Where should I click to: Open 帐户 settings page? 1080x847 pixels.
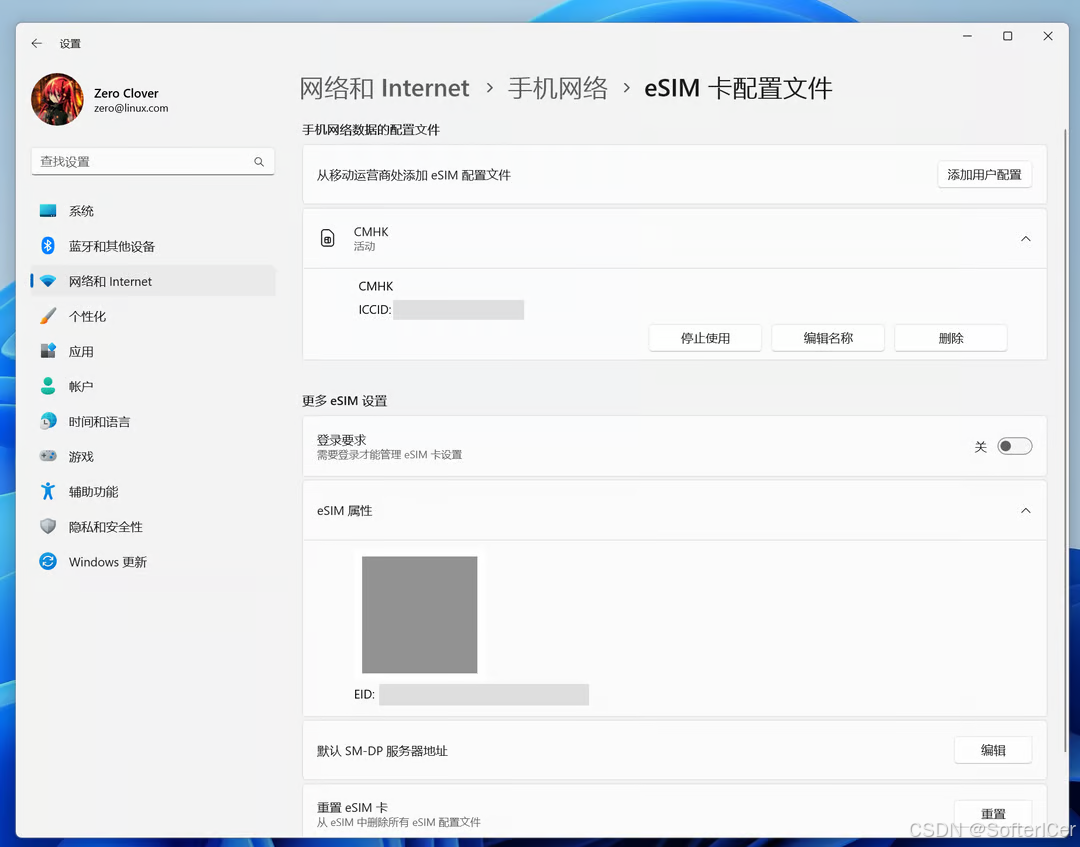point(153,386)
